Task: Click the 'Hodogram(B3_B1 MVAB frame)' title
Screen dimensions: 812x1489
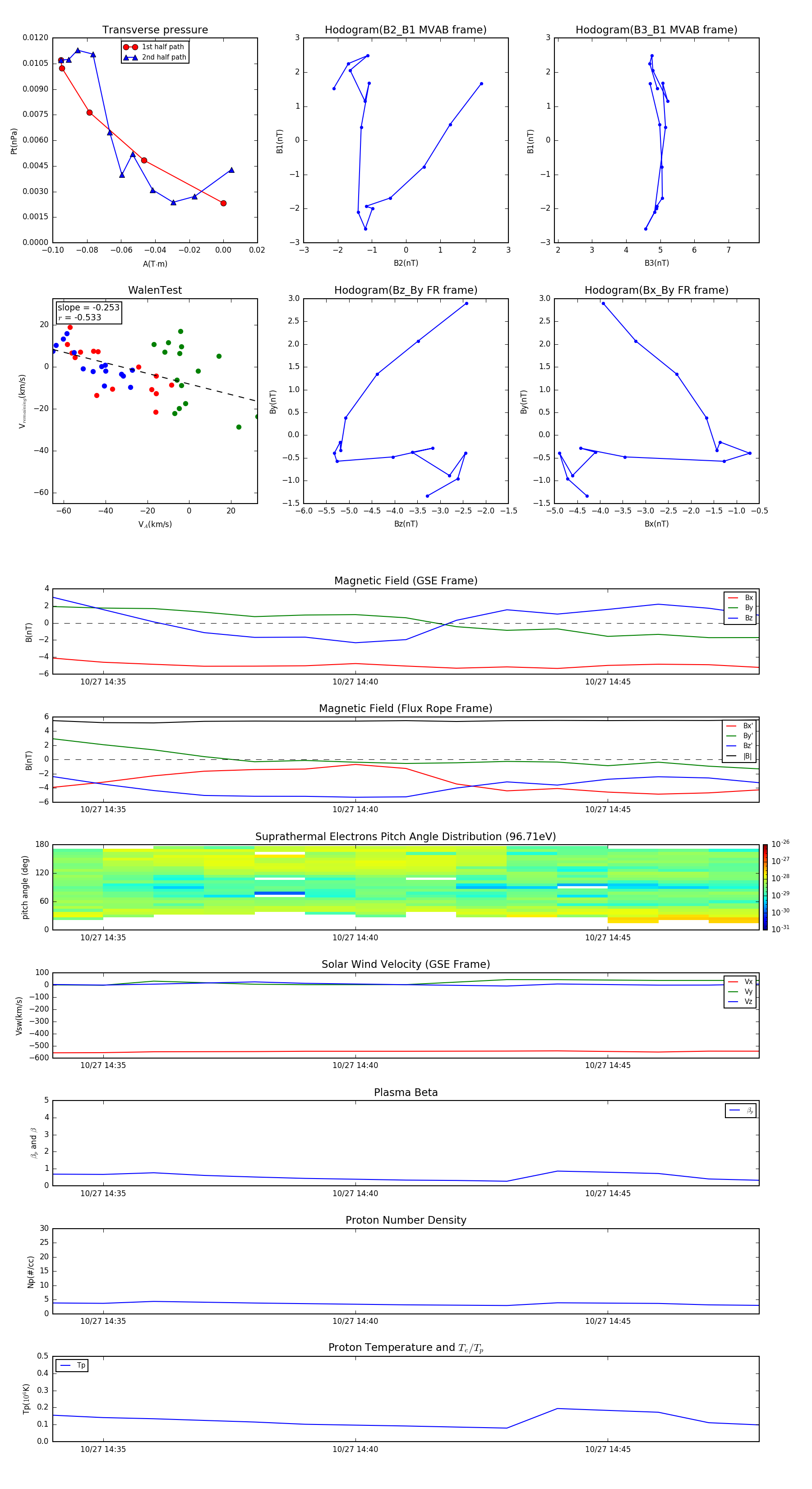Action: 656,29
